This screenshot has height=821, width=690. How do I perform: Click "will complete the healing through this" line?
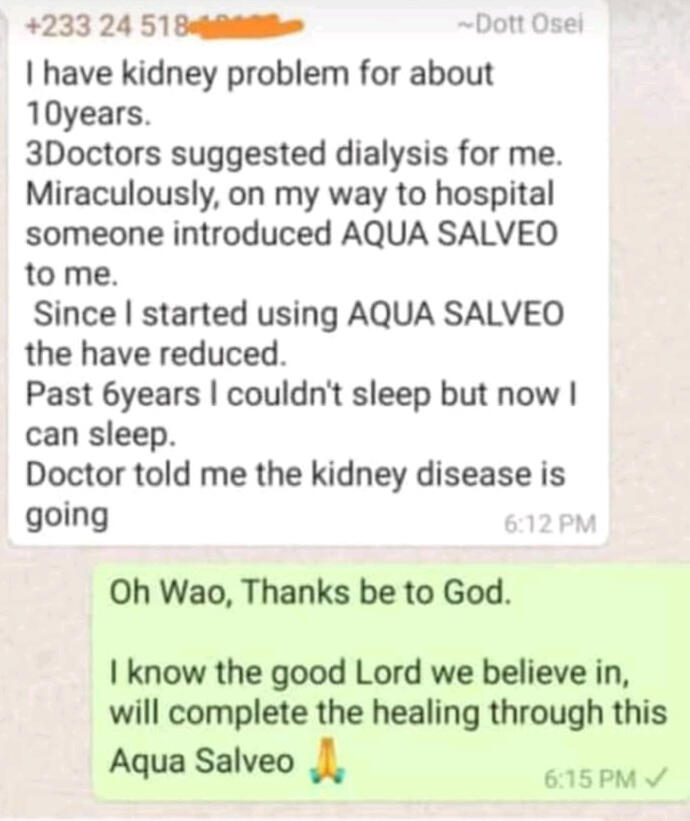tap(386, 712)
